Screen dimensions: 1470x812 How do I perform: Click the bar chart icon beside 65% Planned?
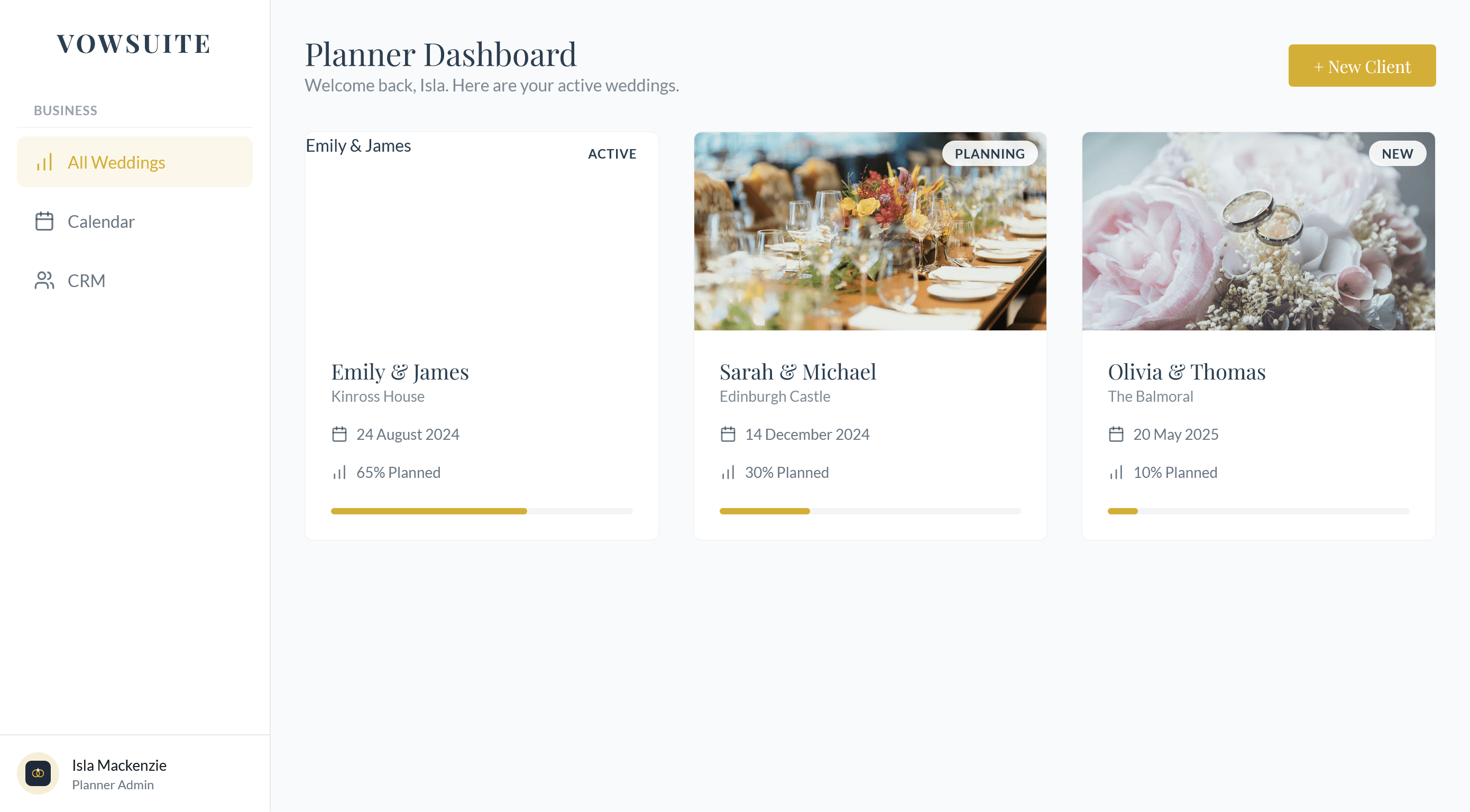tap(339, 472)
